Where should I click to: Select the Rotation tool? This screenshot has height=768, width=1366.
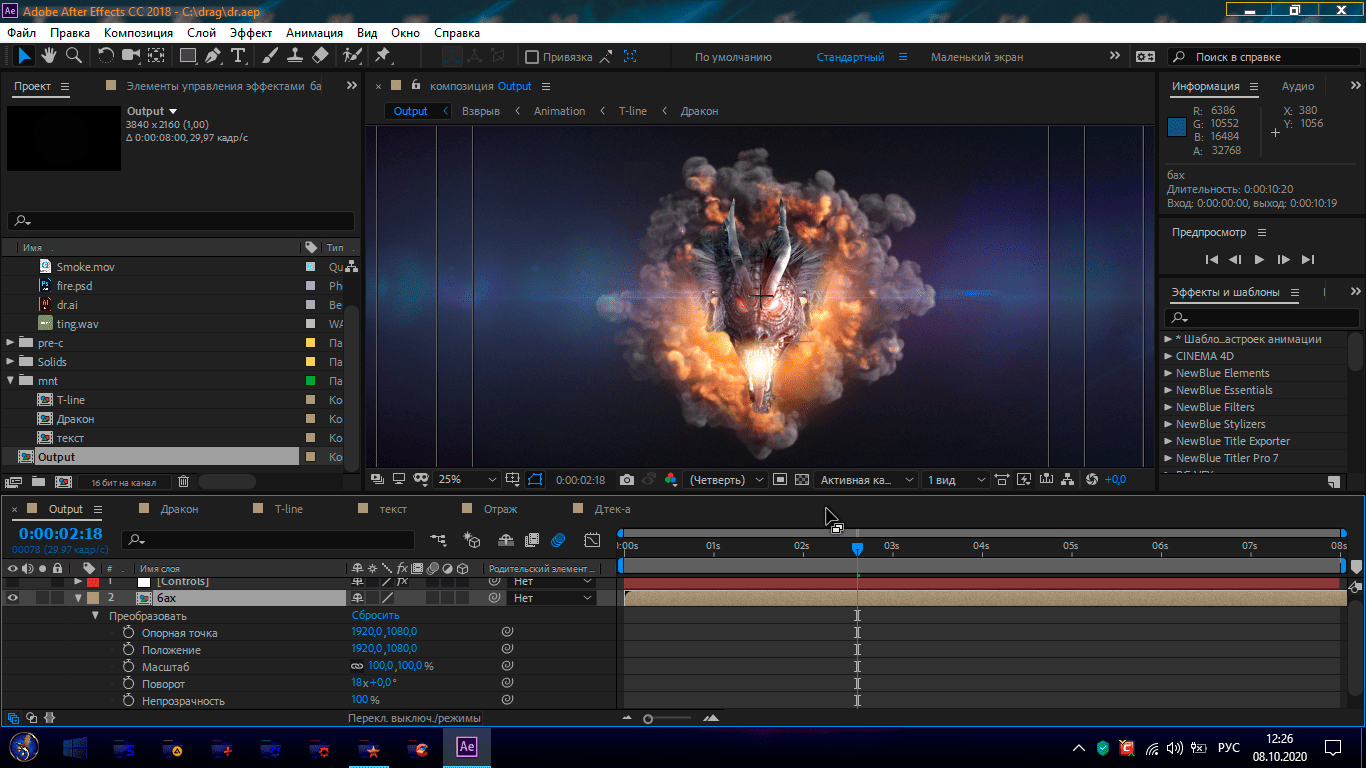pyautogui.click(x=106, y=56)
